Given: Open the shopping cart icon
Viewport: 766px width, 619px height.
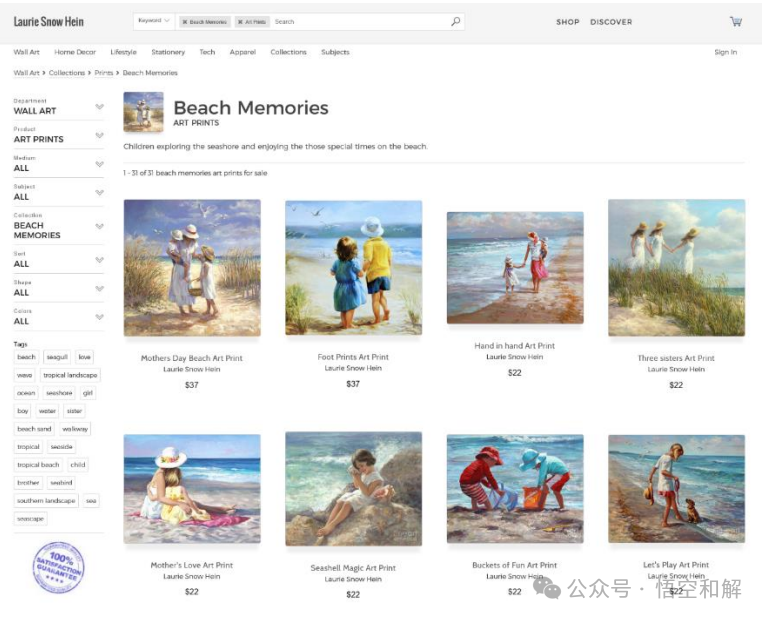Looking at the screenshot, I should click(x=736, y=21).
